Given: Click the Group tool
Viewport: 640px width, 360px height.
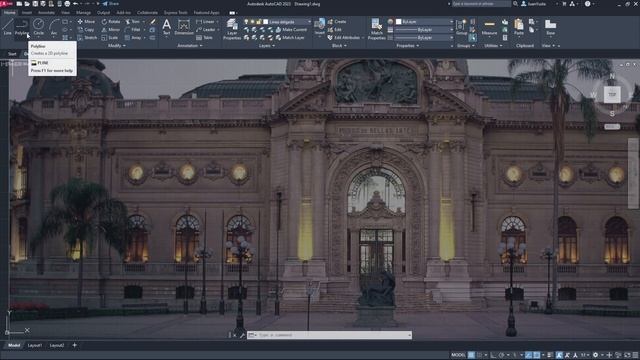Looking at the screenshot, I should (x=461, y=27).
